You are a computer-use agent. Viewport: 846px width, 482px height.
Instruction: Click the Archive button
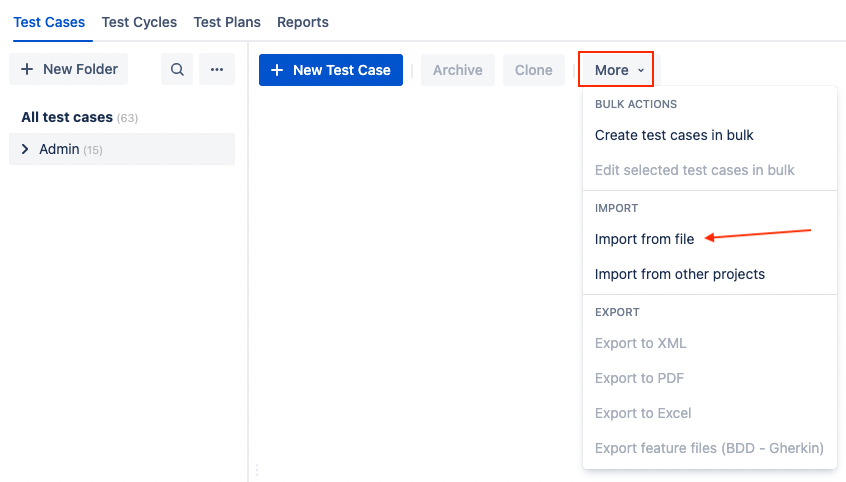(458, 70)
